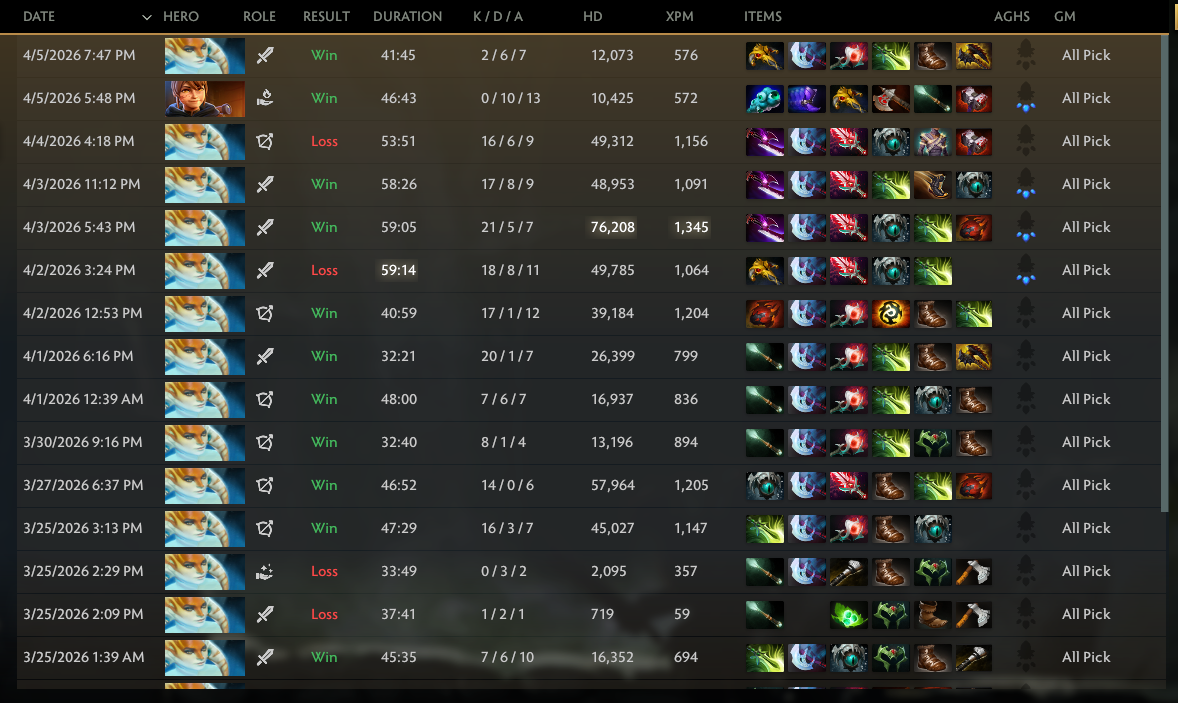Click the grey Aghanim's icon on 4/1/2026 6:16 PM row
This screenshot has height=703, width=1178.
pyautogui.click(x=1025, y=356)
